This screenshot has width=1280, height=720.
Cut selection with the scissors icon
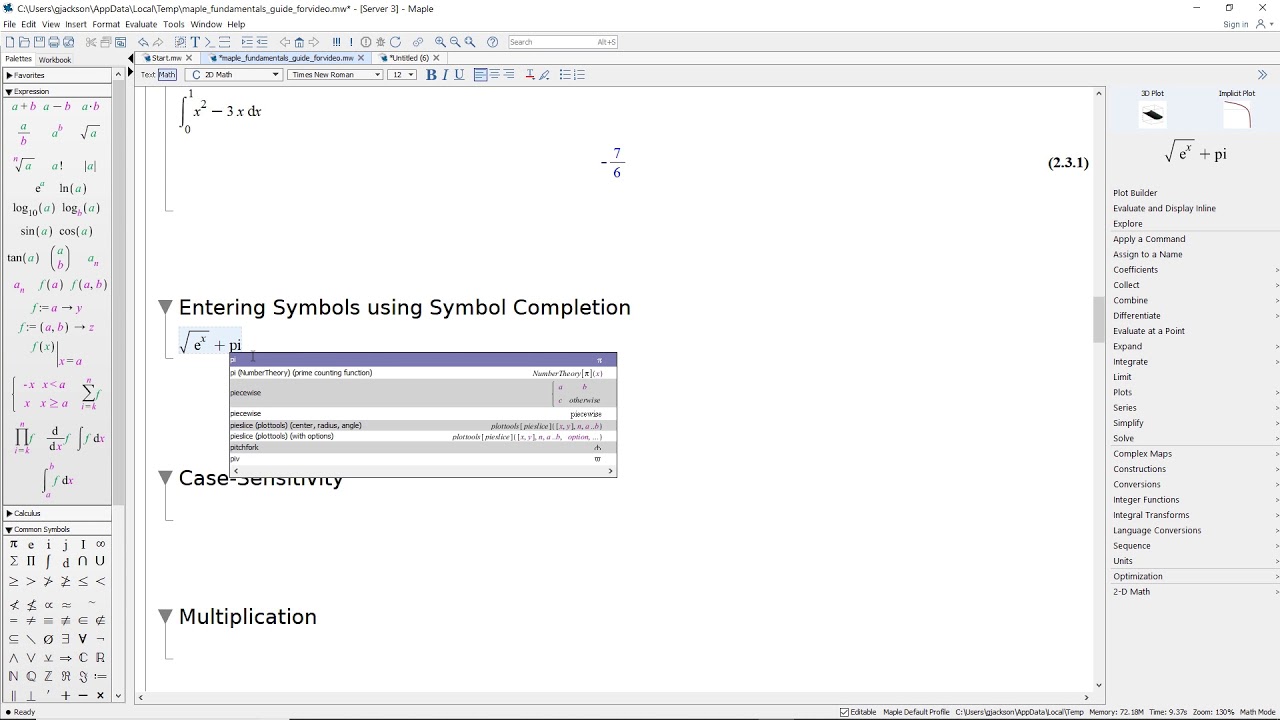[x=91, y=42]
